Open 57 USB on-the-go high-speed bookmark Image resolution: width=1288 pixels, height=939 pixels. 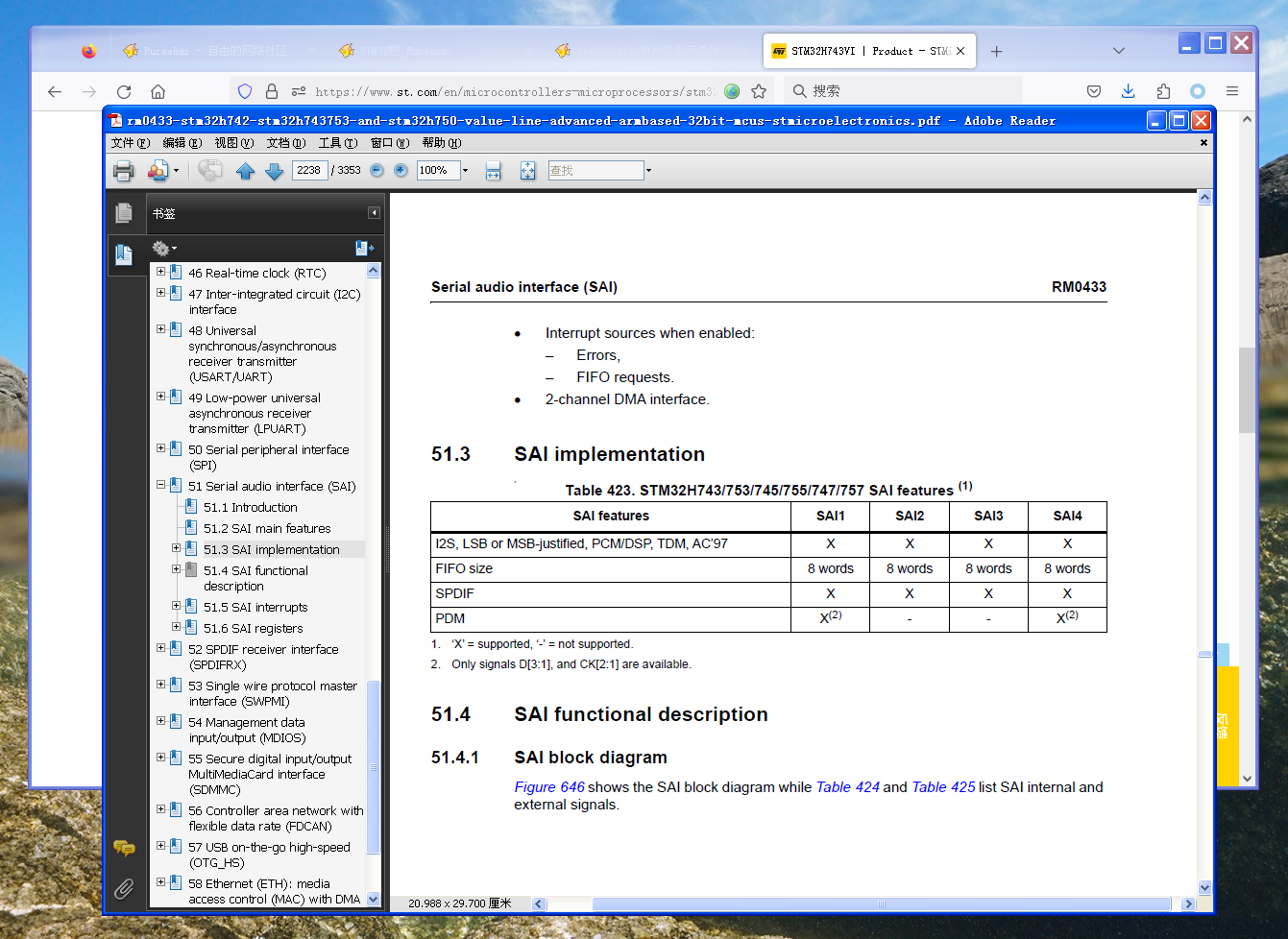click(269, 855)
